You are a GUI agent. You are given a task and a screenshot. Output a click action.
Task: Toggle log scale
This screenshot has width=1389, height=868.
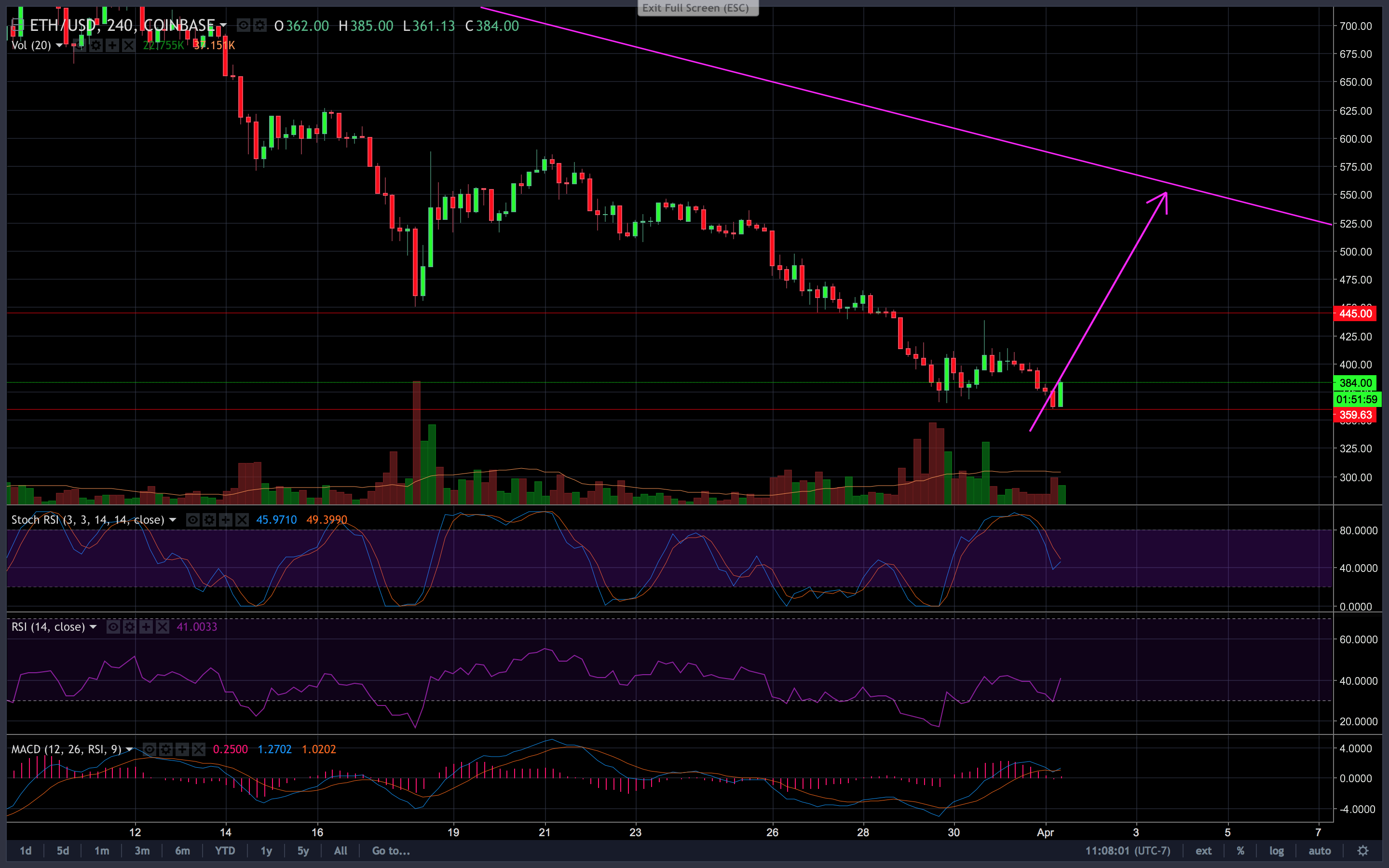coord(1277,851)
